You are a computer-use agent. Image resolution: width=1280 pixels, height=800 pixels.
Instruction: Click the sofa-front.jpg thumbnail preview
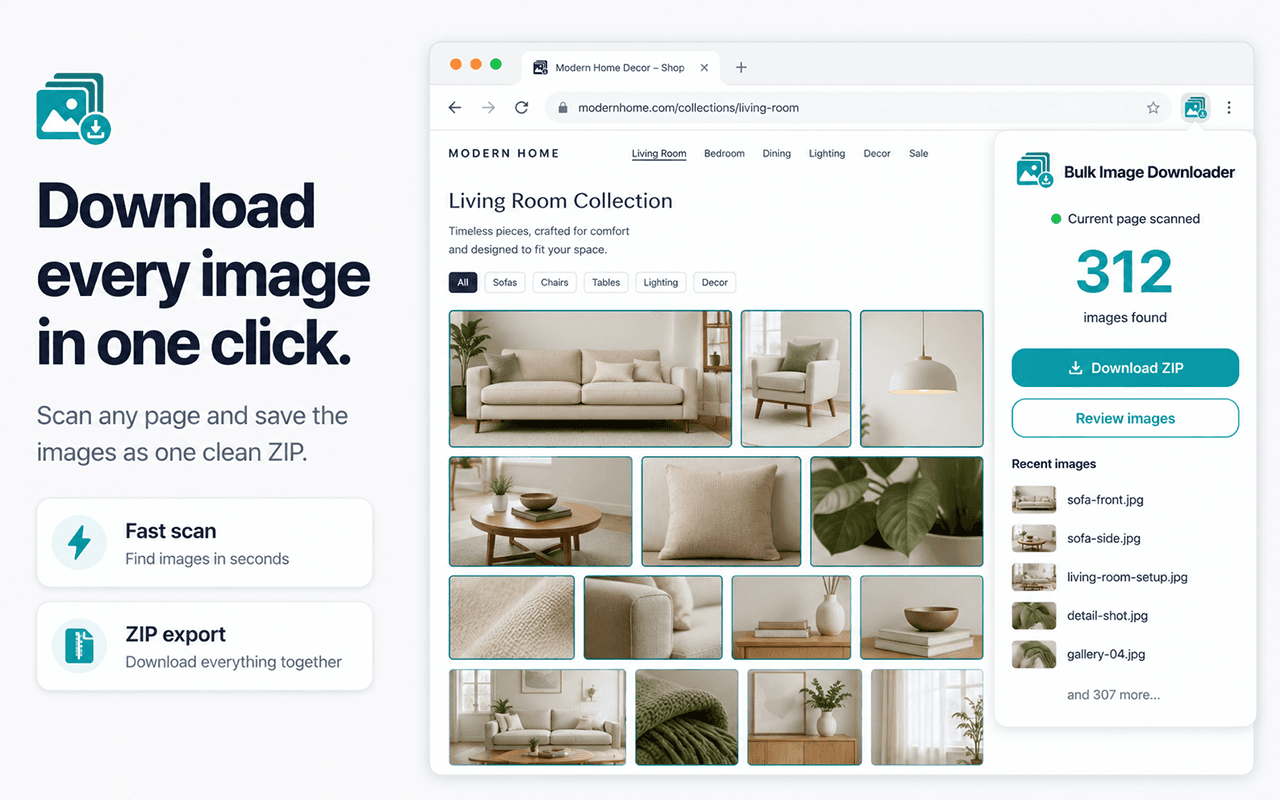click(1034, 499)
